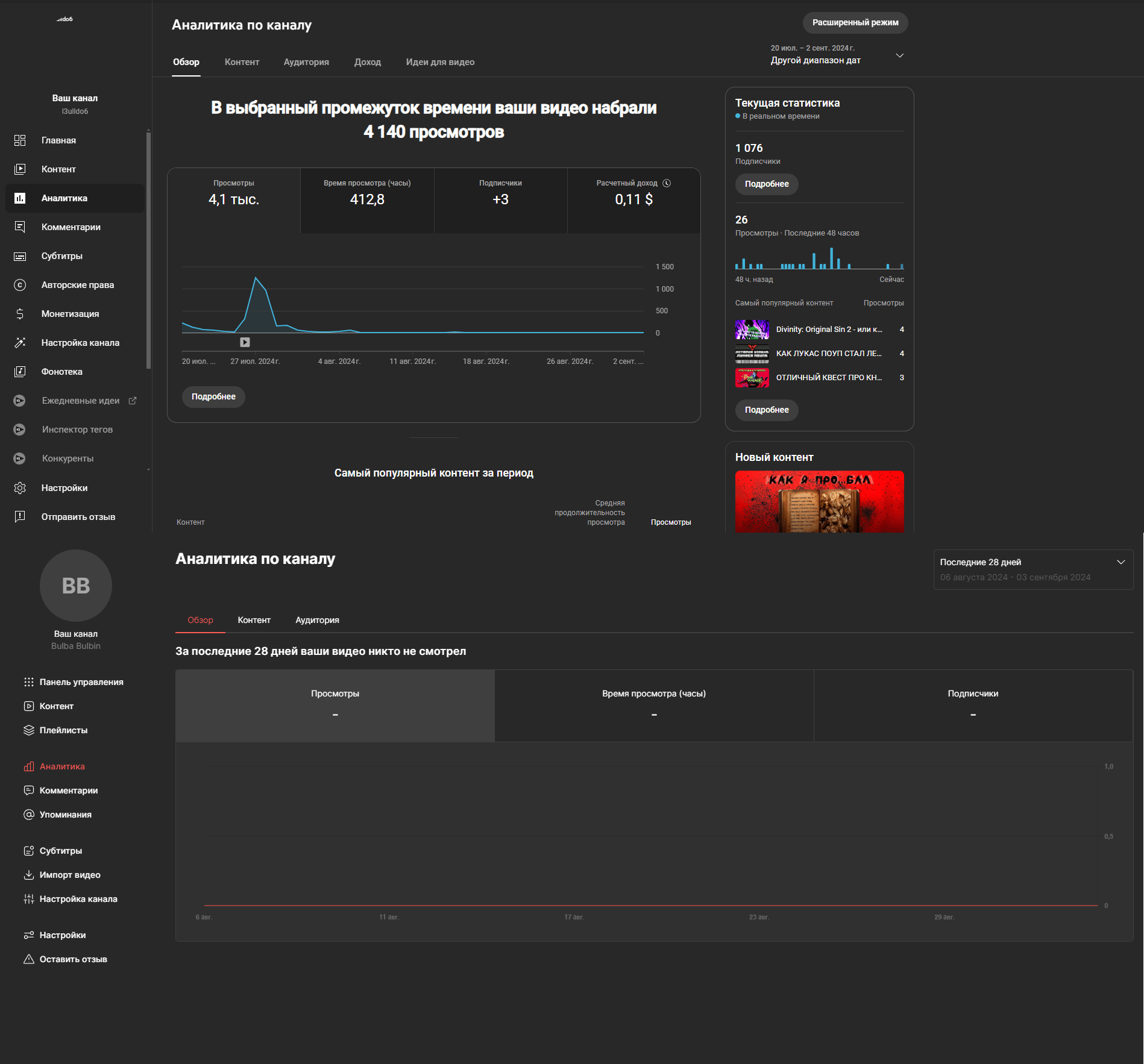Open the Монетизация section in the sidebar
1144x1064 pixels.
[20, 313]
